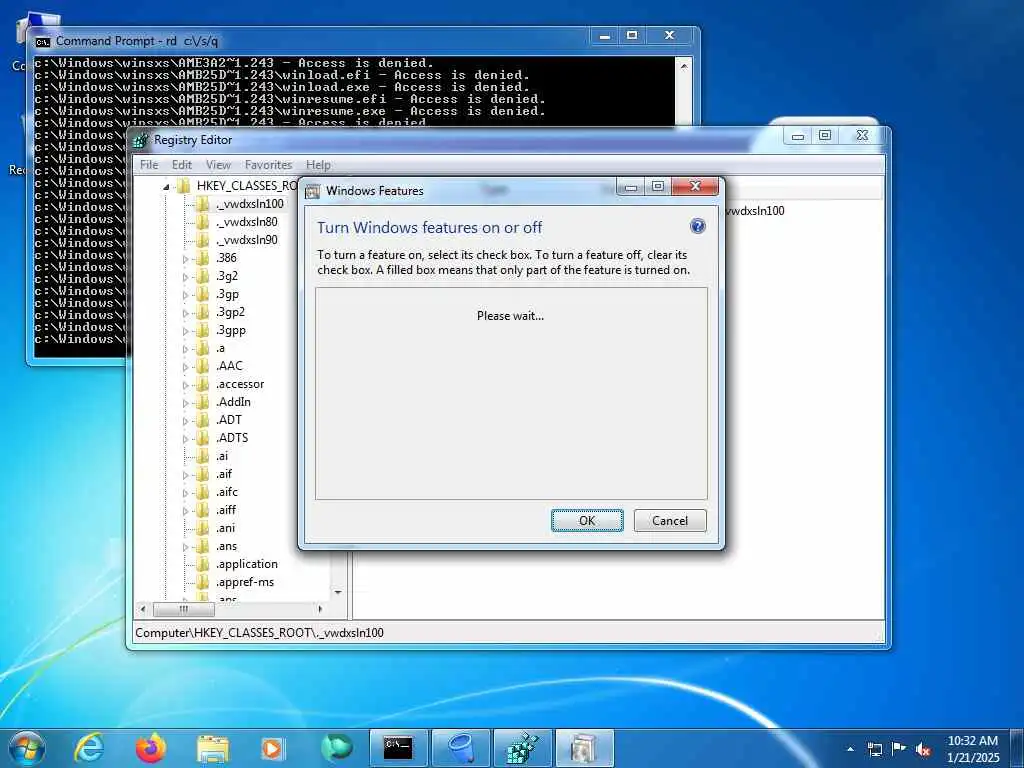Switch to Command Prompt taskbar button
Viewport: 1024px width, 768px height.
398,748
